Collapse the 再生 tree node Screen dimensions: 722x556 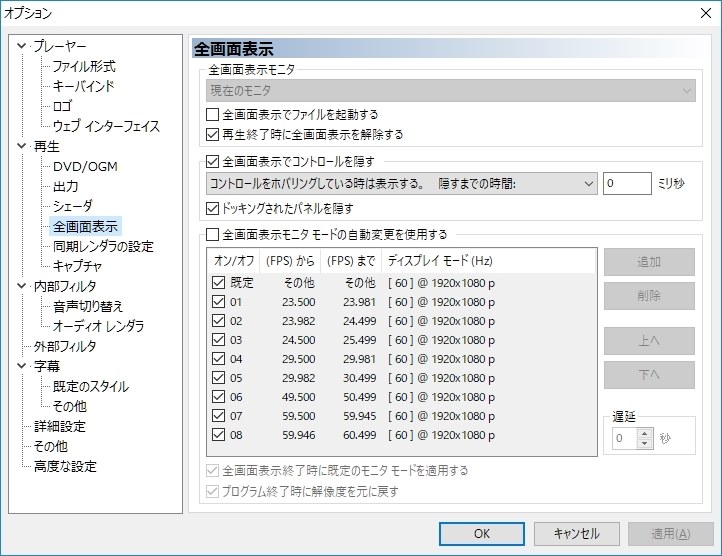pyautogui.click(x=21, y=146)
